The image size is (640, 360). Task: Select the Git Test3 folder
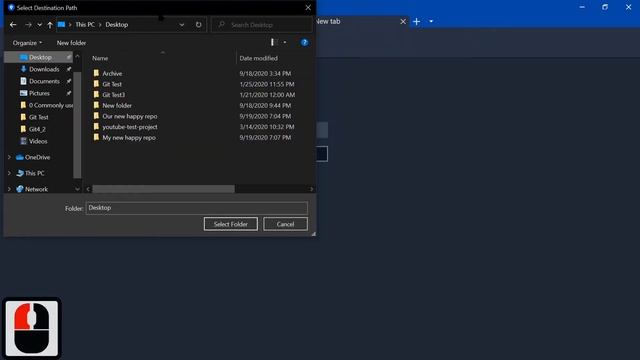113,95
